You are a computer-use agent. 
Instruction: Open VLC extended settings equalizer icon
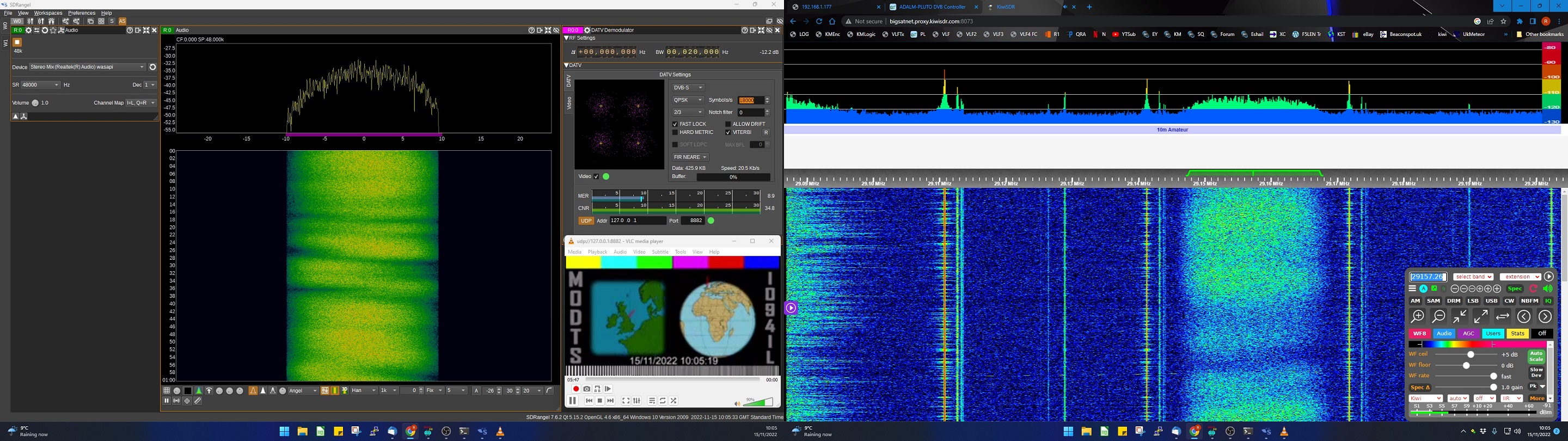click(x=636, y=401)
